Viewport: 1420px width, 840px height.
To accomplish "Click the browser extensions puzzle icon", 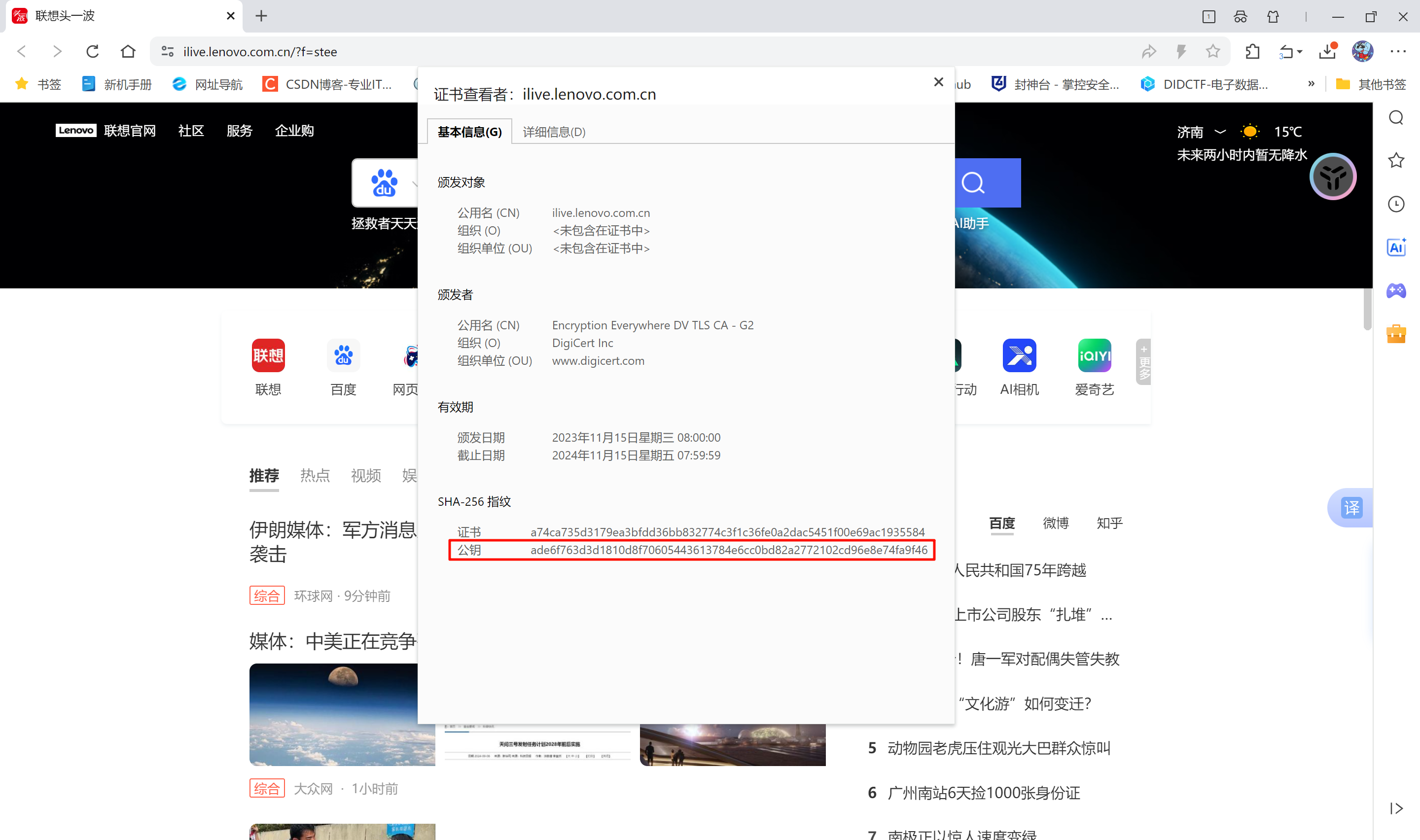I will pos(1252,51).
